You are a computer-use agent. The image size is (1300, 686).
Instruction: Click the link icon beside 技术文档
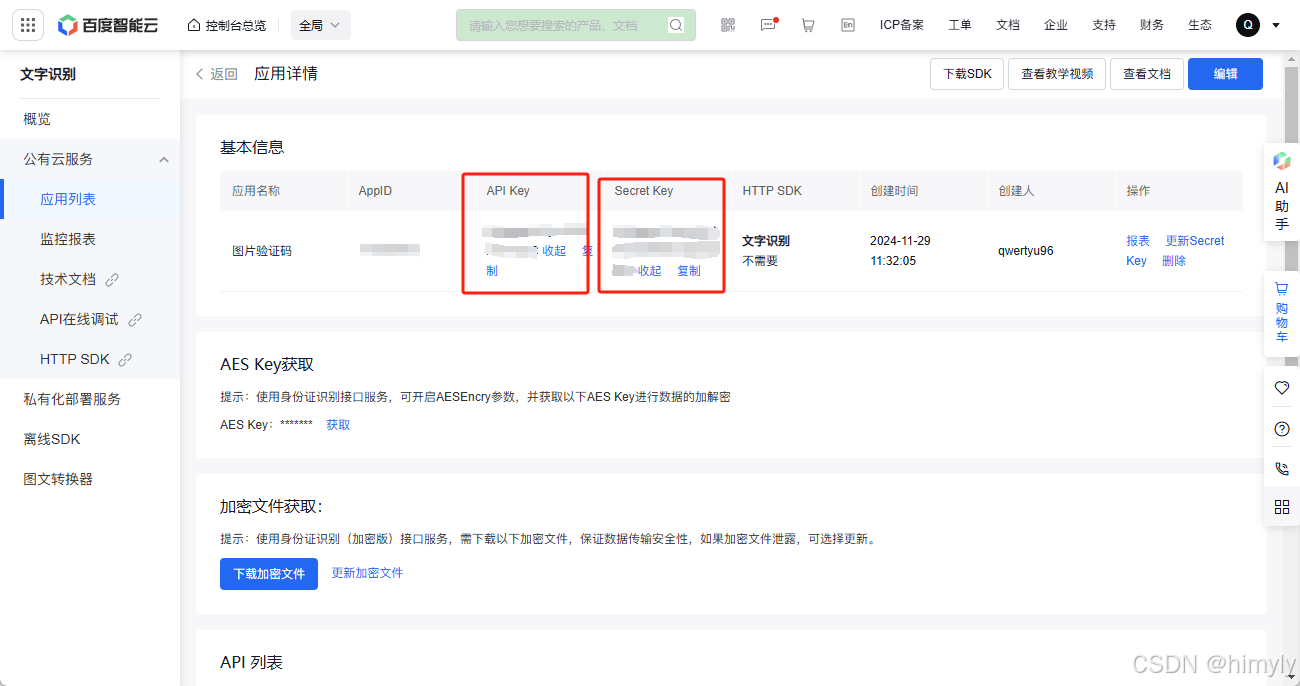point(112,280)
